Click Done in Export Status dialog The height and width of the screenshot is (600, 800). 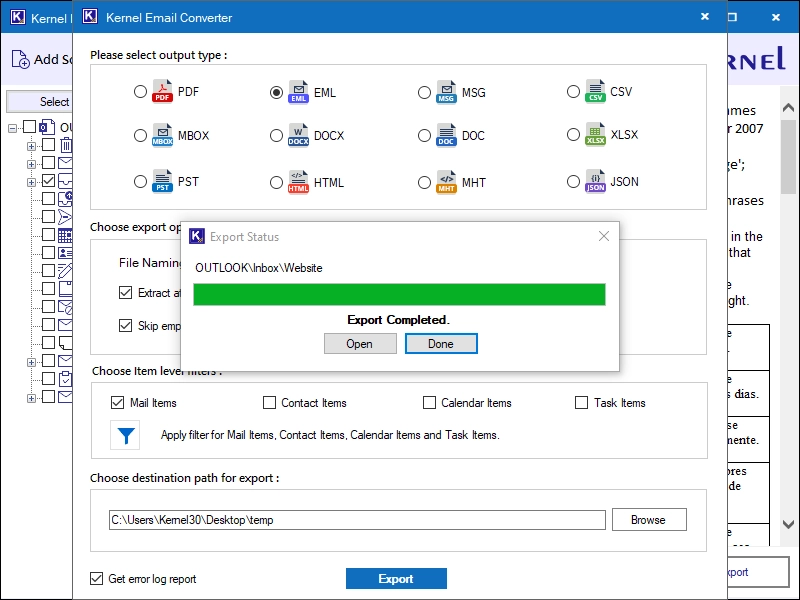441,343
